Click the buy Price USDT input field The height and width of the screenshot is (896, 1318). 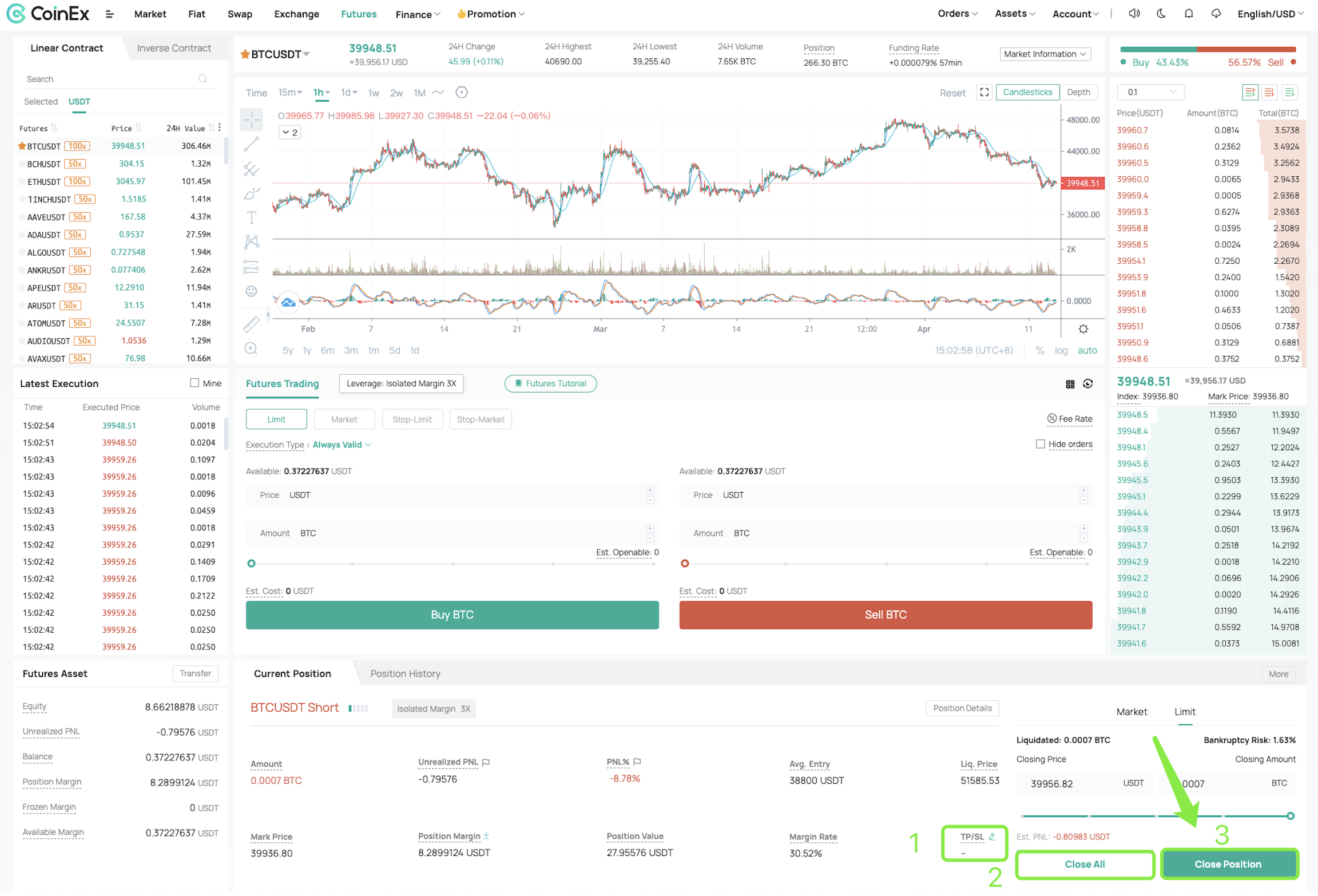tap(452, 495)
